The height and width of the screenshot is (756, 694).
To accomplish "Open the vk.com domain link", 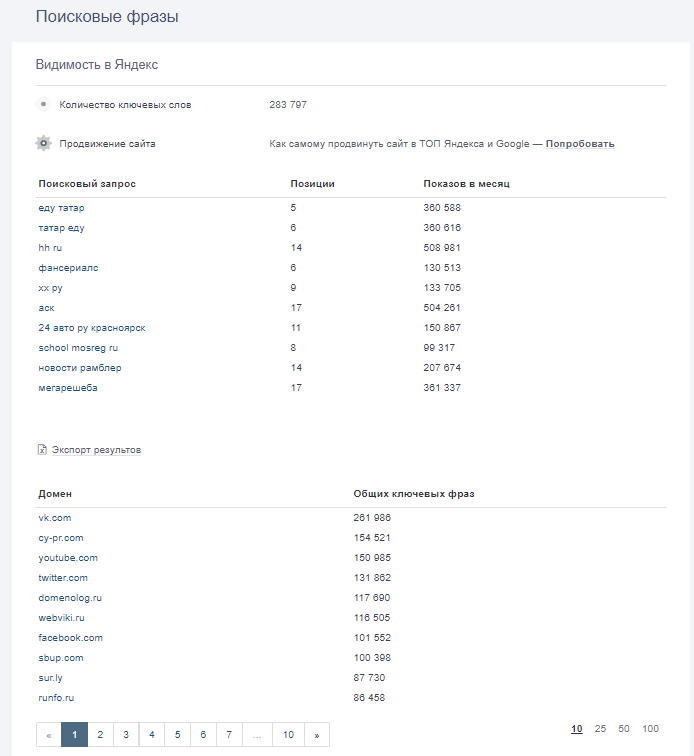I will 55,518.
